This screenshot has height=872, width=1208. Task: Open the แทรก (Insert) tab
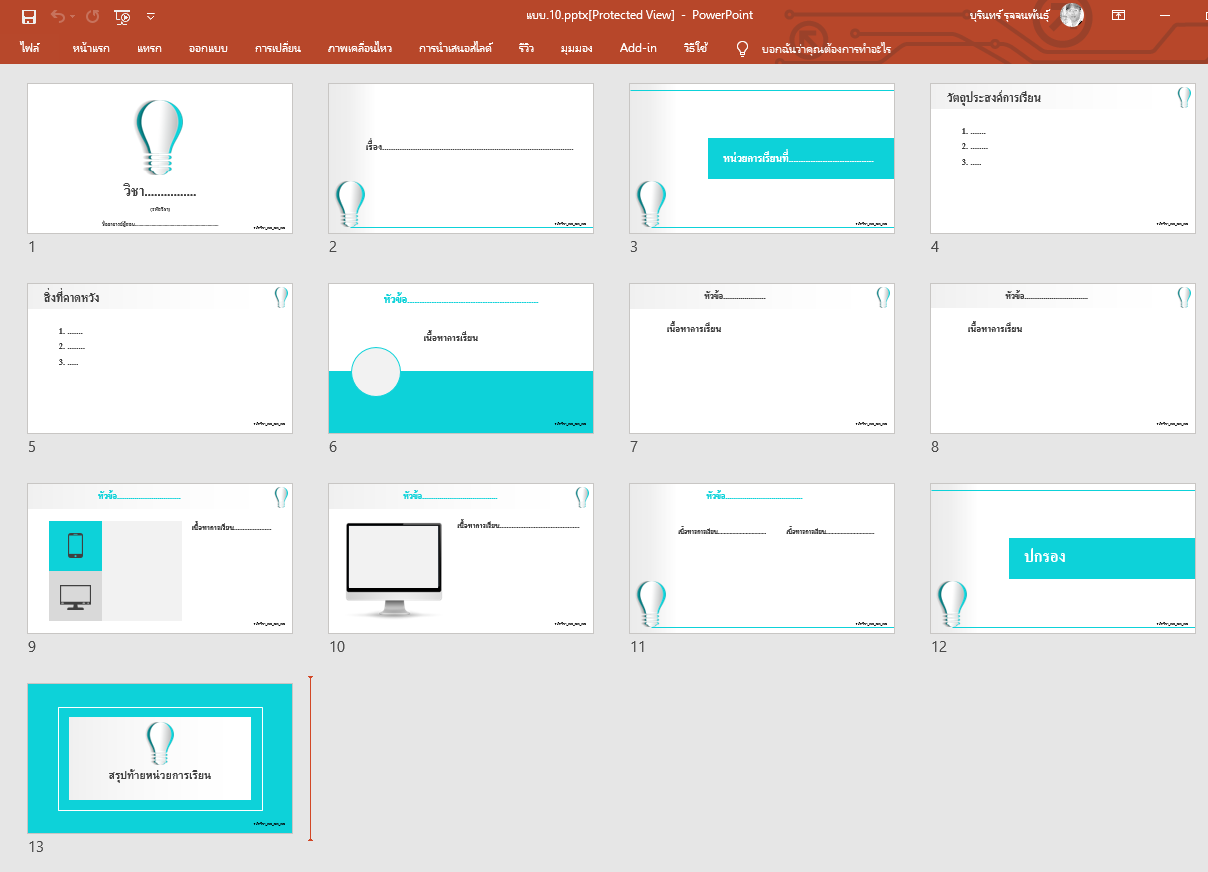tap(149, 48)
